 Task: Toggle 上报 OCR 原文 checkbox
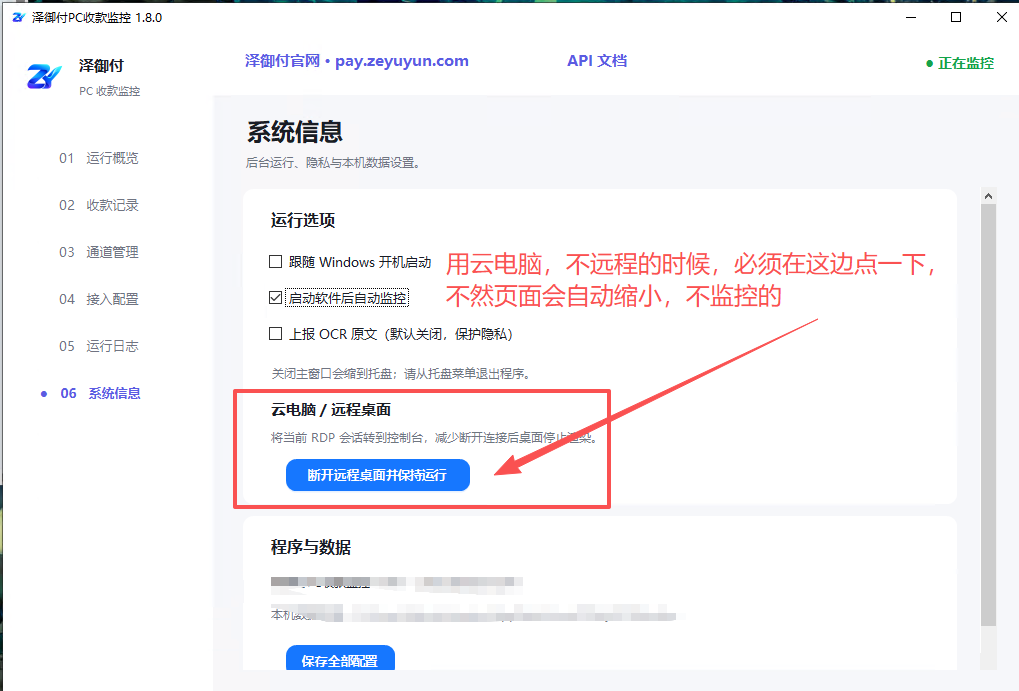(x=276, y=333)
